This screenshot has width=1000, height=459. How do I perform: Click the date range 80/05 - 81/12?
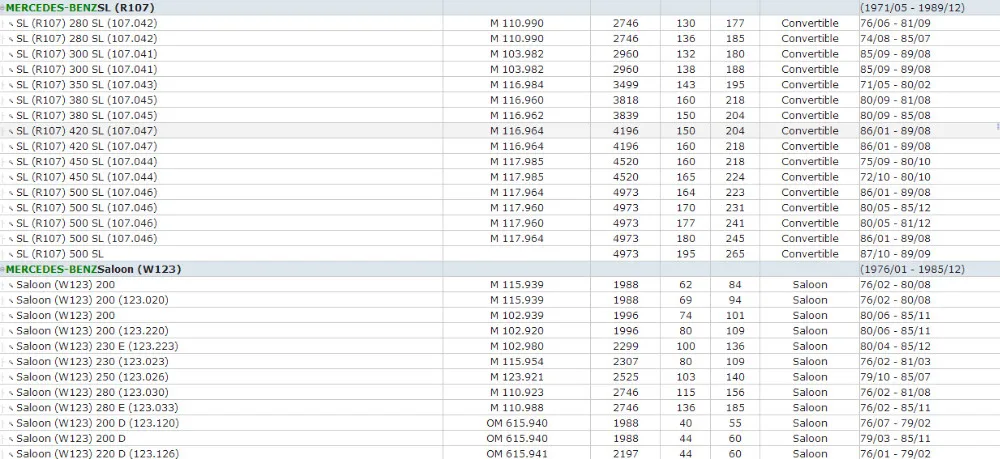[x=895, y=223]
